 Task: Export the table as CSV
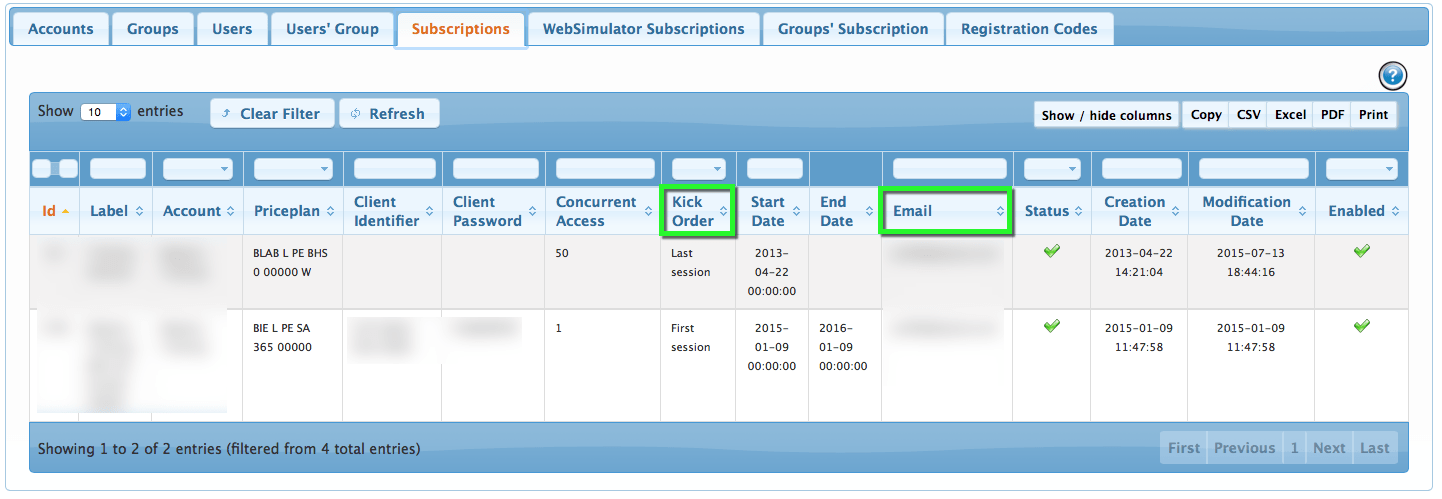[x=1249, y=115]
